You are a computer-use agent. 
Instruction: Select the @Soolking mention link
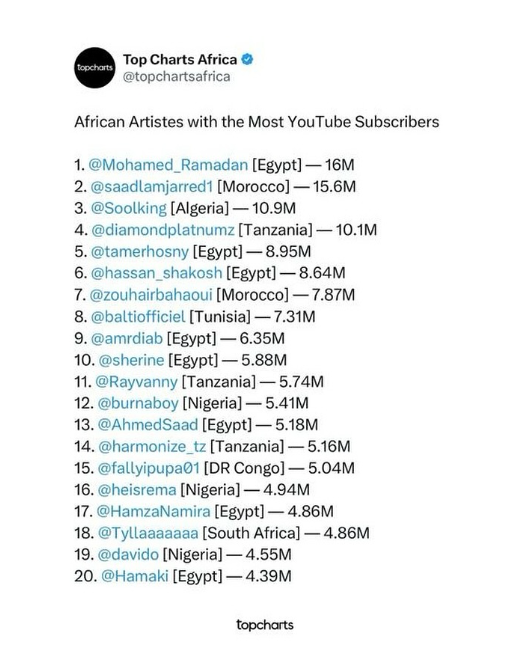[128, 208]
